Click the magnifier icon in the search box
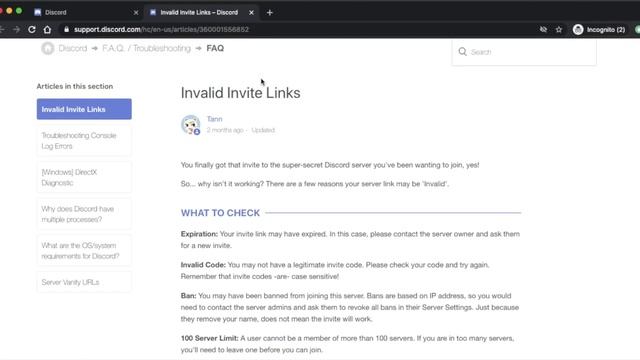The image size is (640, 360). click(x=462, y=51)
